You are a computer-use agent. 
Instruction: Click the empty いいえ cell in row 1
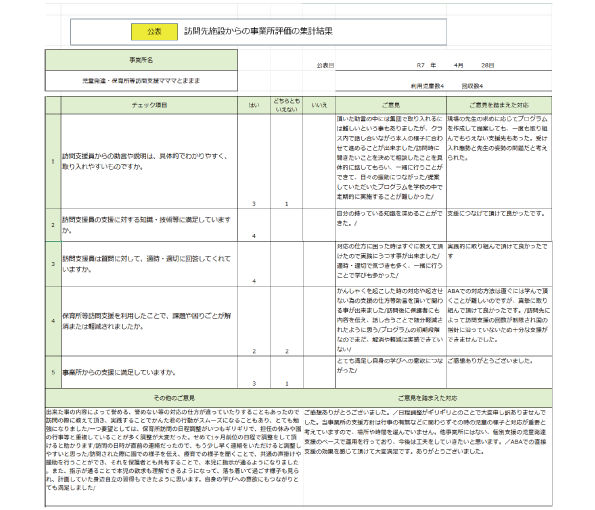(x=319, y=161)
